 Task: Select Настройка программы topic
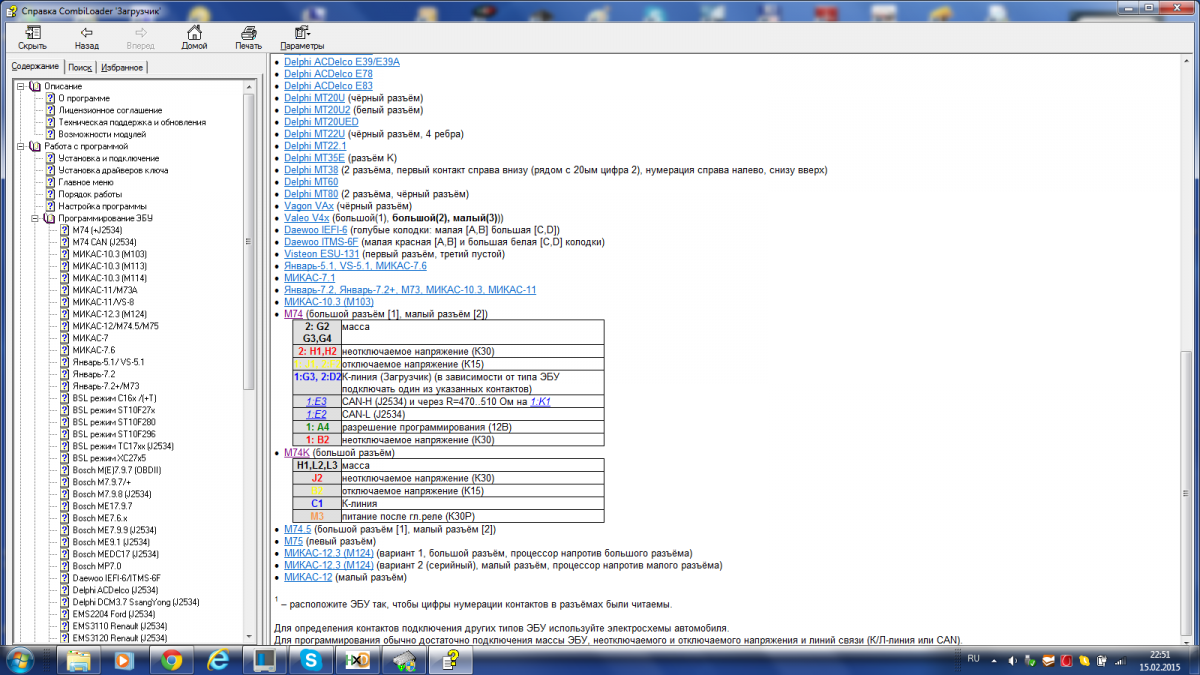click(102, 206)
